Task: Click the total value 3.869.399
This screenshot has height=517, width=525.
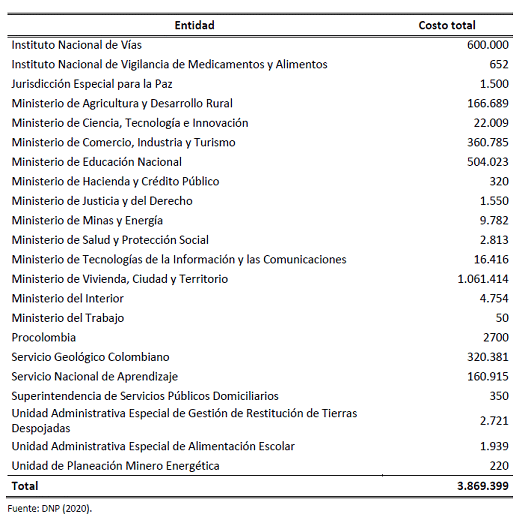Action: pos(483,486)
